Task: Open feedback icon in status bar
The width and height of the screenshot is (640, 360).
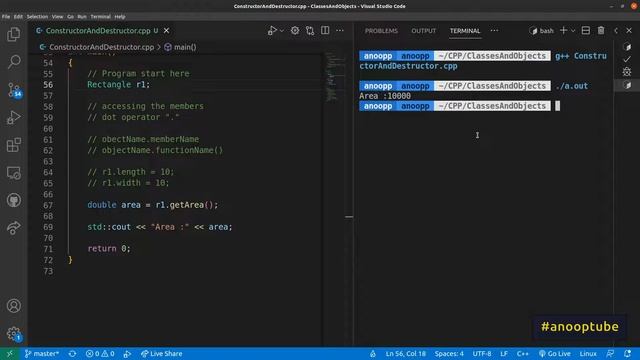Action: click(x=610, y=354)
